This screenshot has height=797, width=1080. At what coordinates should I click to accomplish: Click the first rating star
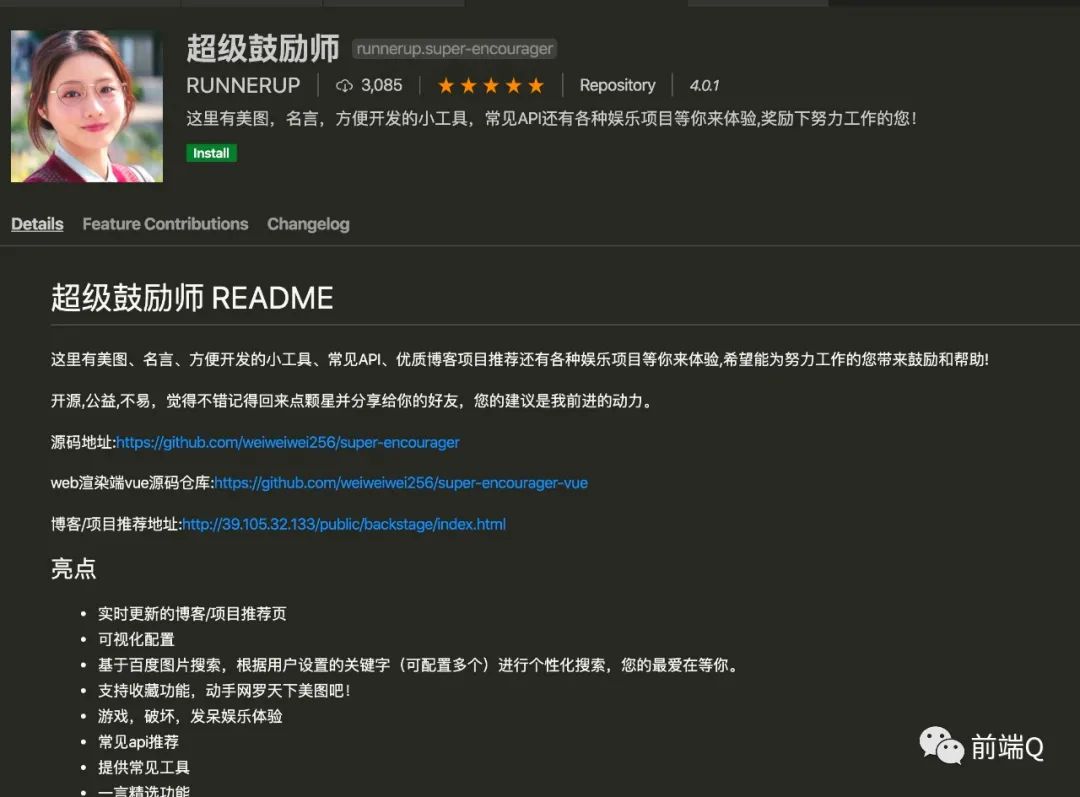point(446,85)
